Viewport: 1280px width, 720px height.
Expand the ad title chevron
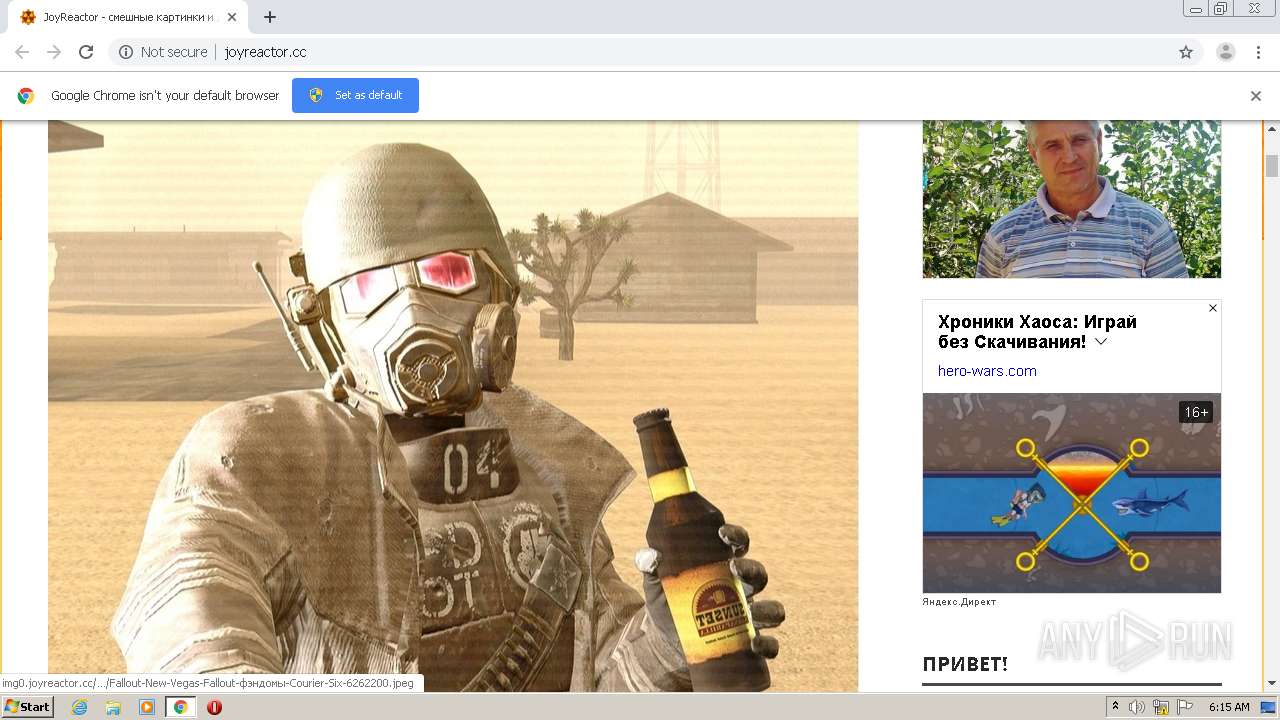coord(1101,342)
